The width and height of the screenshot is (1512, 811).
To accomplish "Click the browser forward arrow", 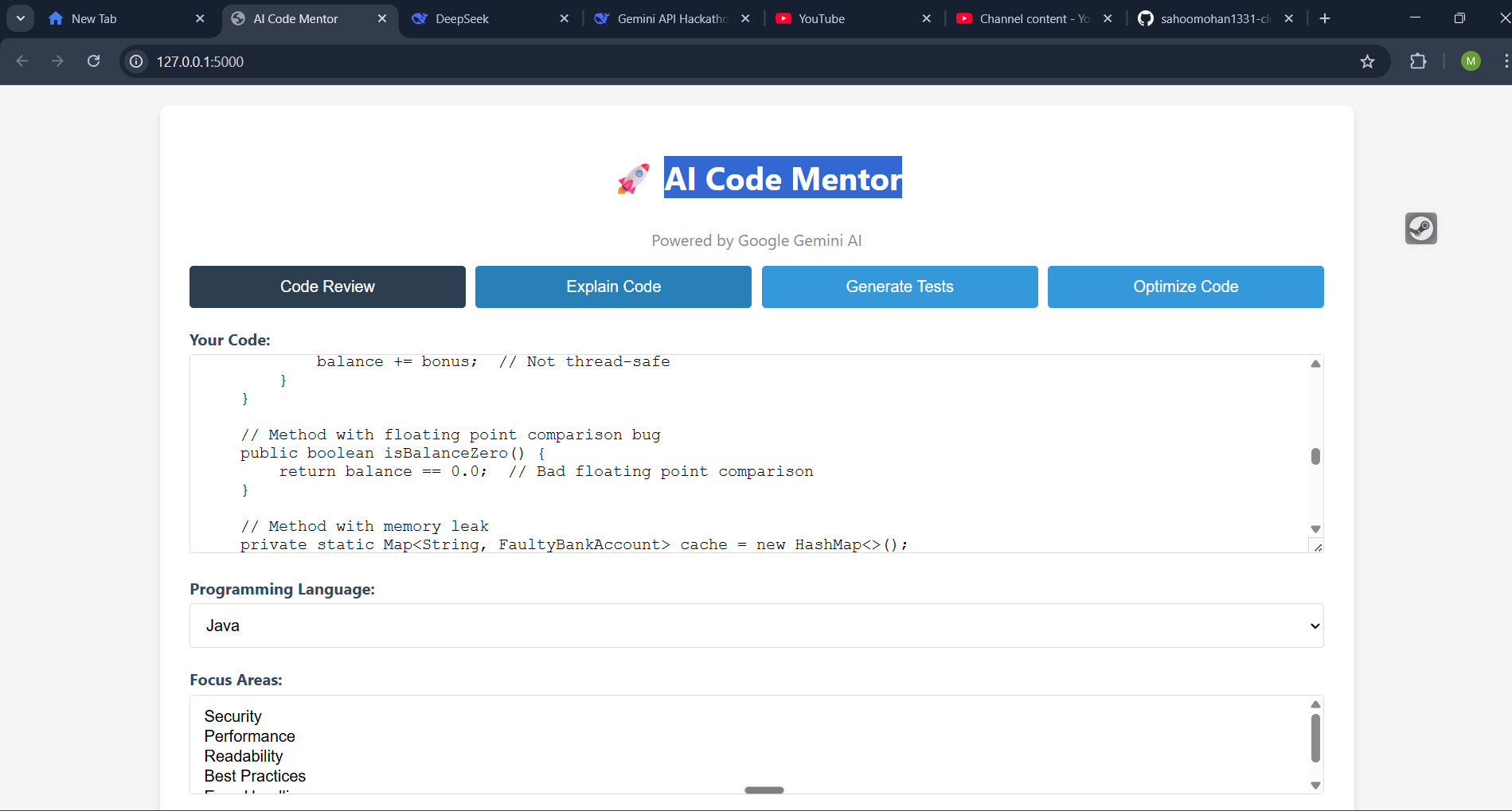I will click(x=57, y=61).
